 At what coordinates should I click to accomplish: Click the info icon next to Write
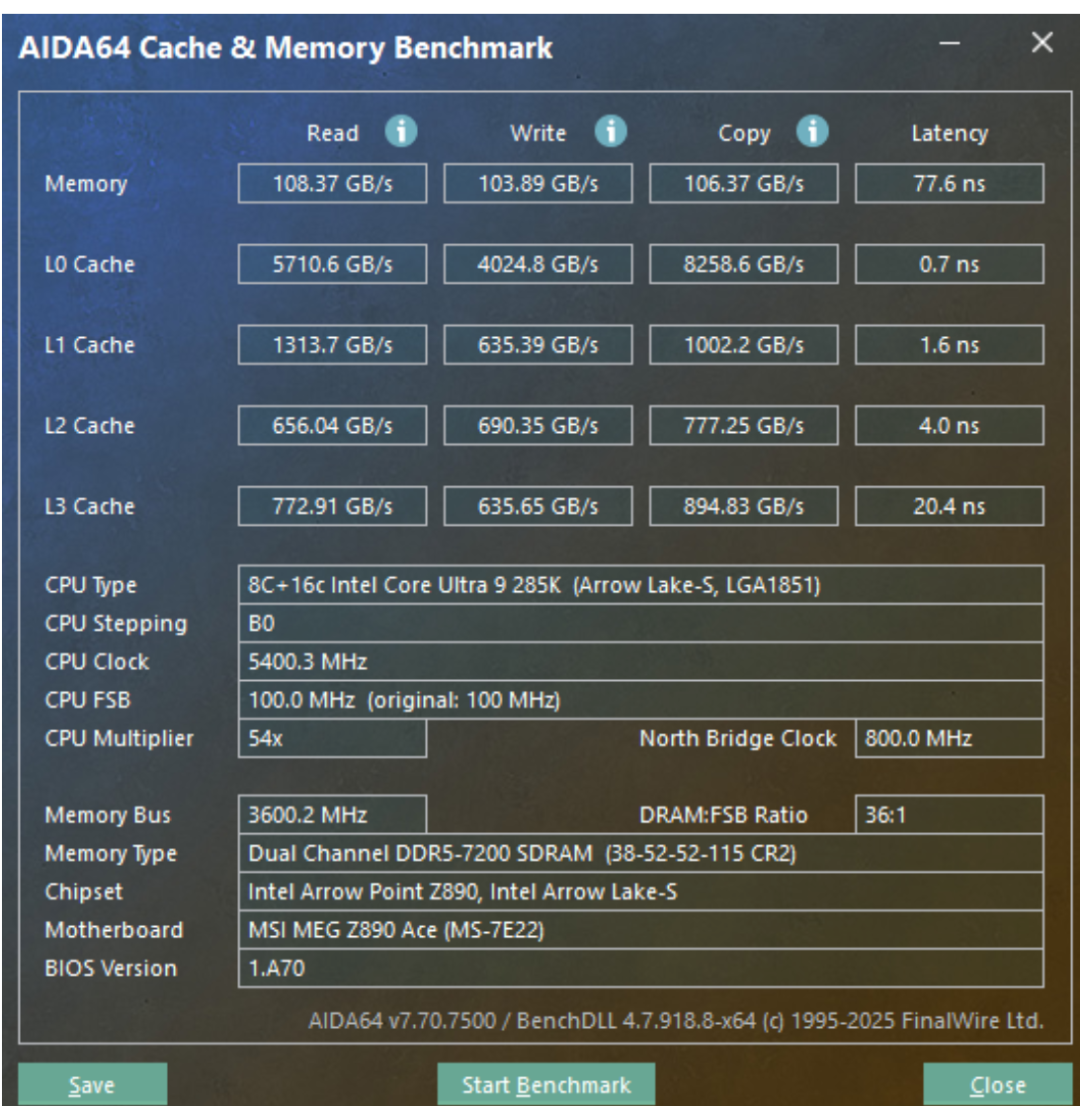click(610, 131)
